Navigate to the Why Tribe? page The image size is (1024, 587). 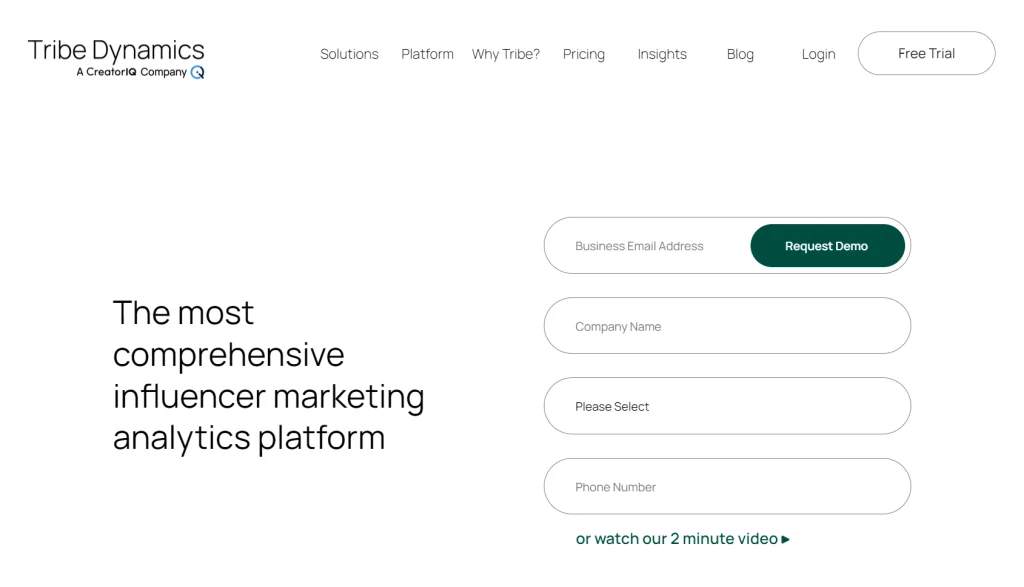pos(506,54)
